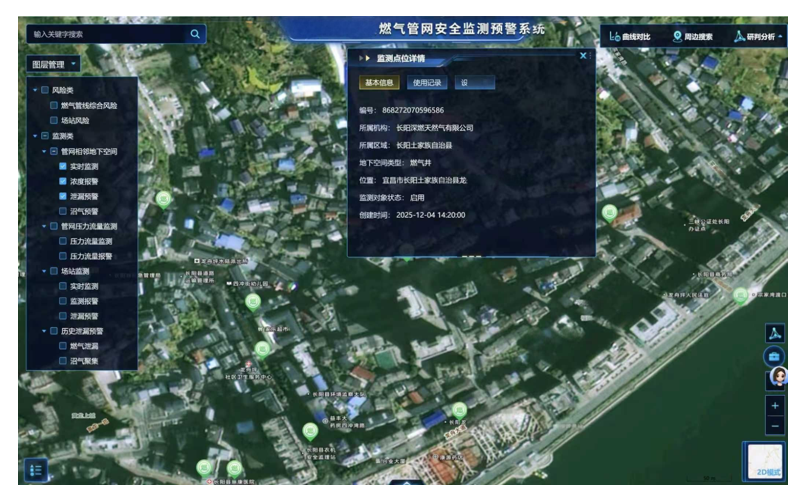
Task: Click 创建时间 2025-12-04 14:20:00
Action: (x=431, y=215)
